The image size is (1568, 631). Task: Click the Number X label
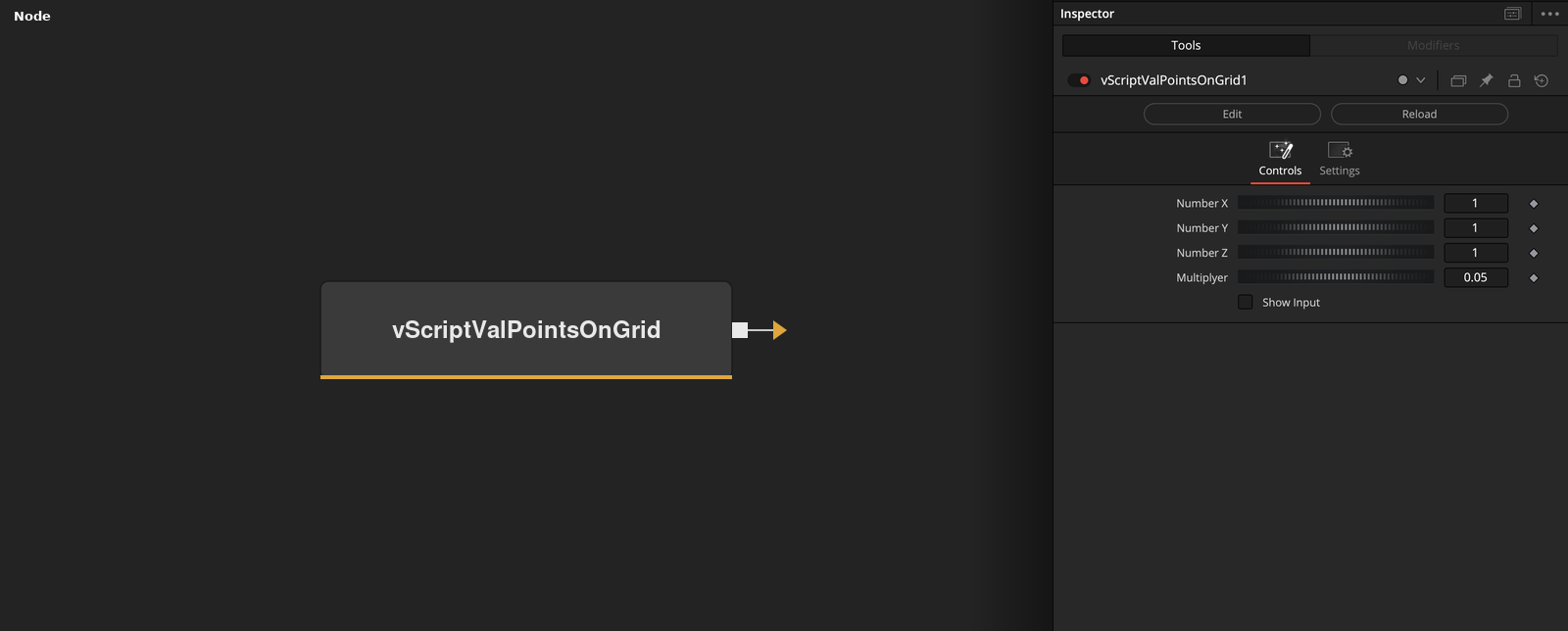coord(1202,203)
